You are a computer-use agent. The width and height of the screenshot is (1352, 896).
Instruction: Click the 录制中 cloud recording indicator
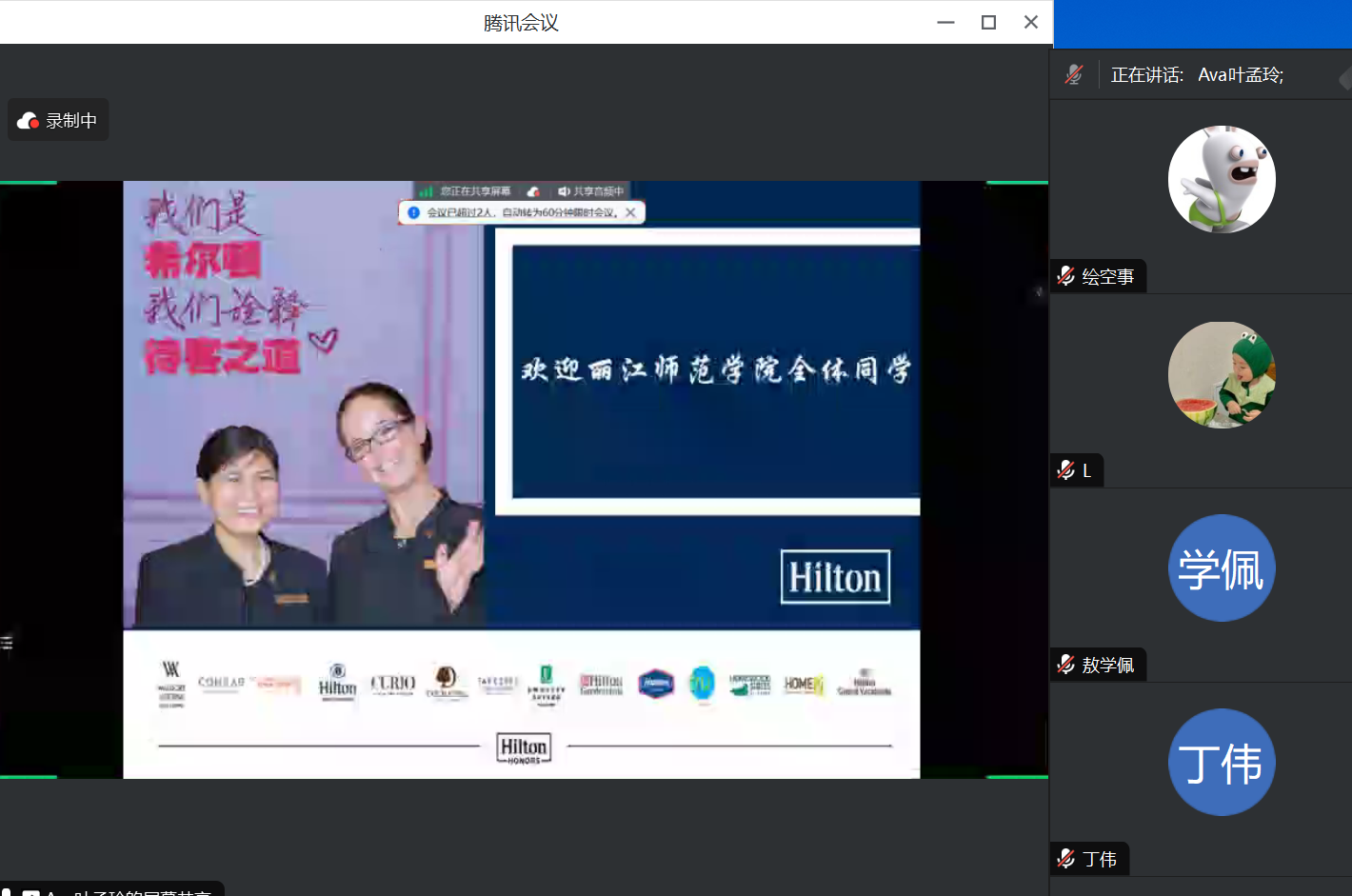tap(58, 121)
